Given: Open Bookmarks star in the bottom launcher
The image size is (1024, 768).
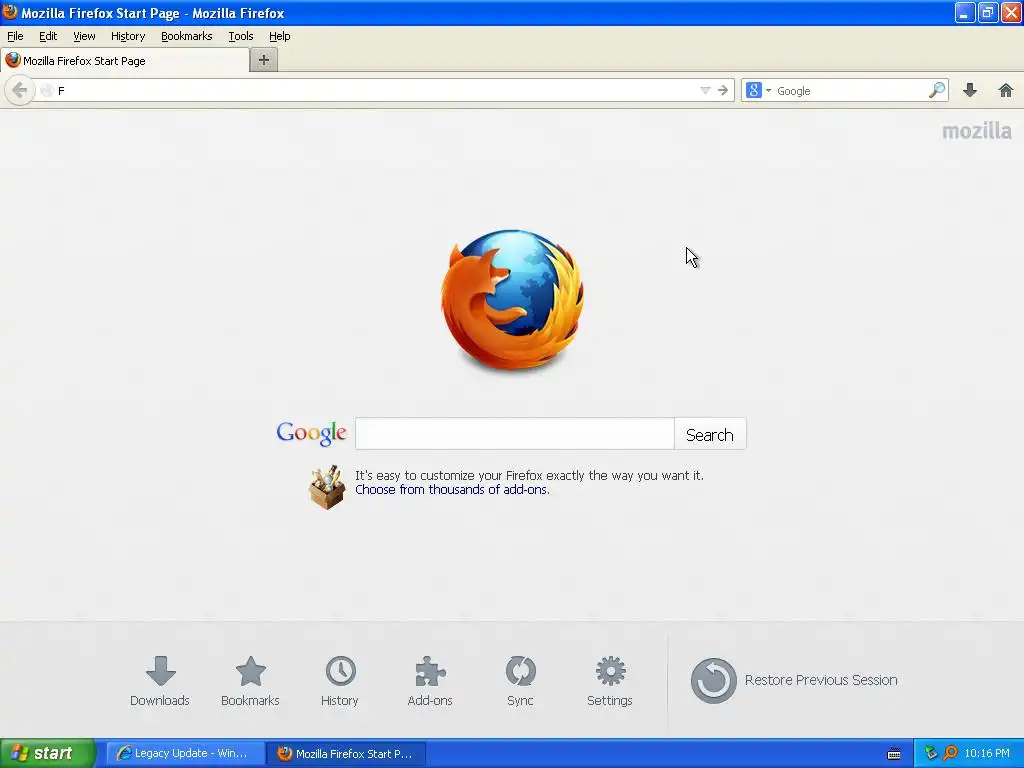Looking at the screenshot, I should point(250,681).
